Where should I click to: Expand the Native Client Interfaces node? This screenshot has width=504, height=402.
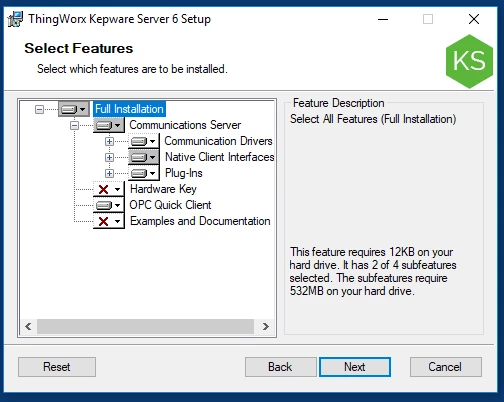109,157
